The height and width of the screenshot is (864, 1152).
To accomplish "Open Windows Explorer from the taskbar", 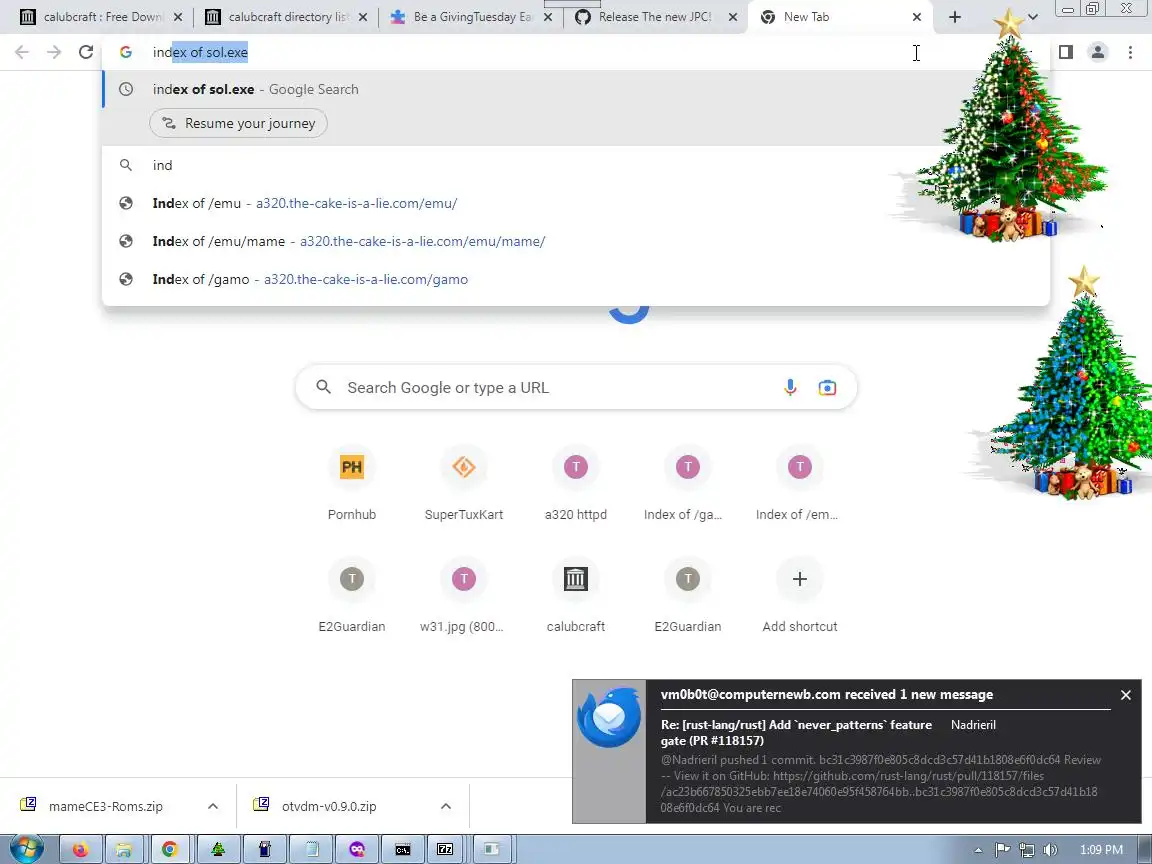I will [x=125, y=849].
